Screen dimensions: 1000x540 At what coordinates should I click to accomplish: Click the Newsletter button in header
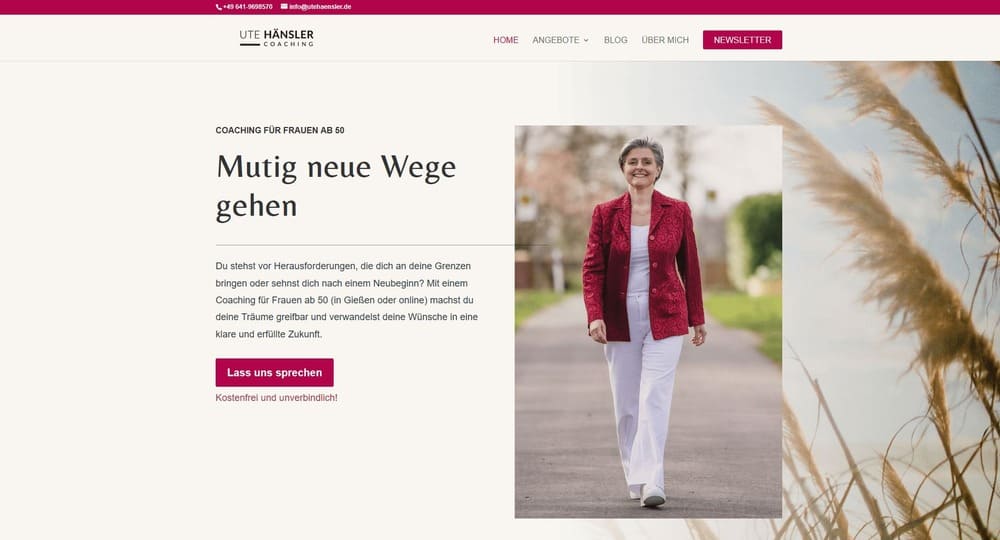coord(742,40)
